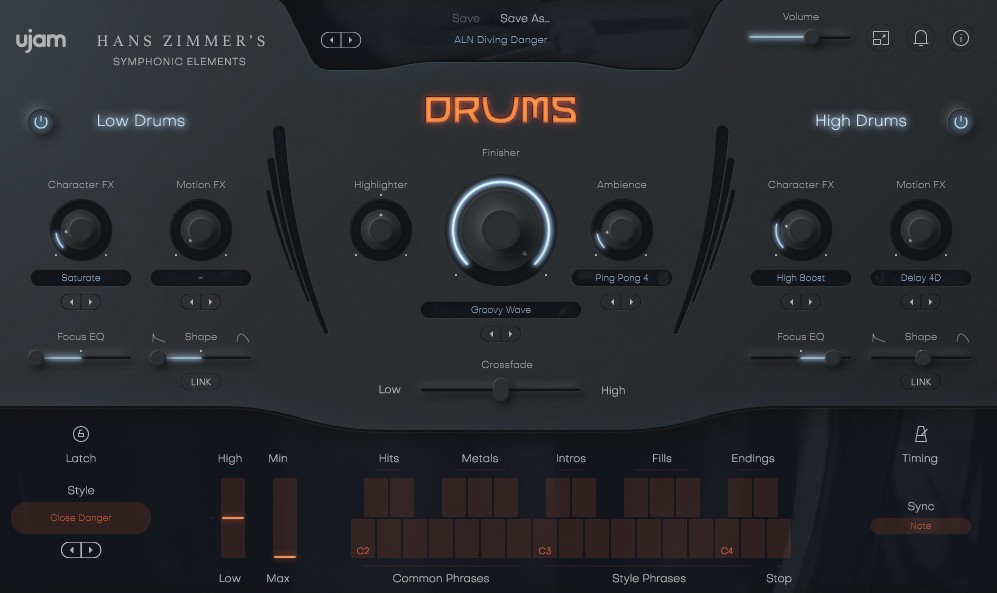Click the Fills section label
997x593 pixels.
click(x=661, y=458)
